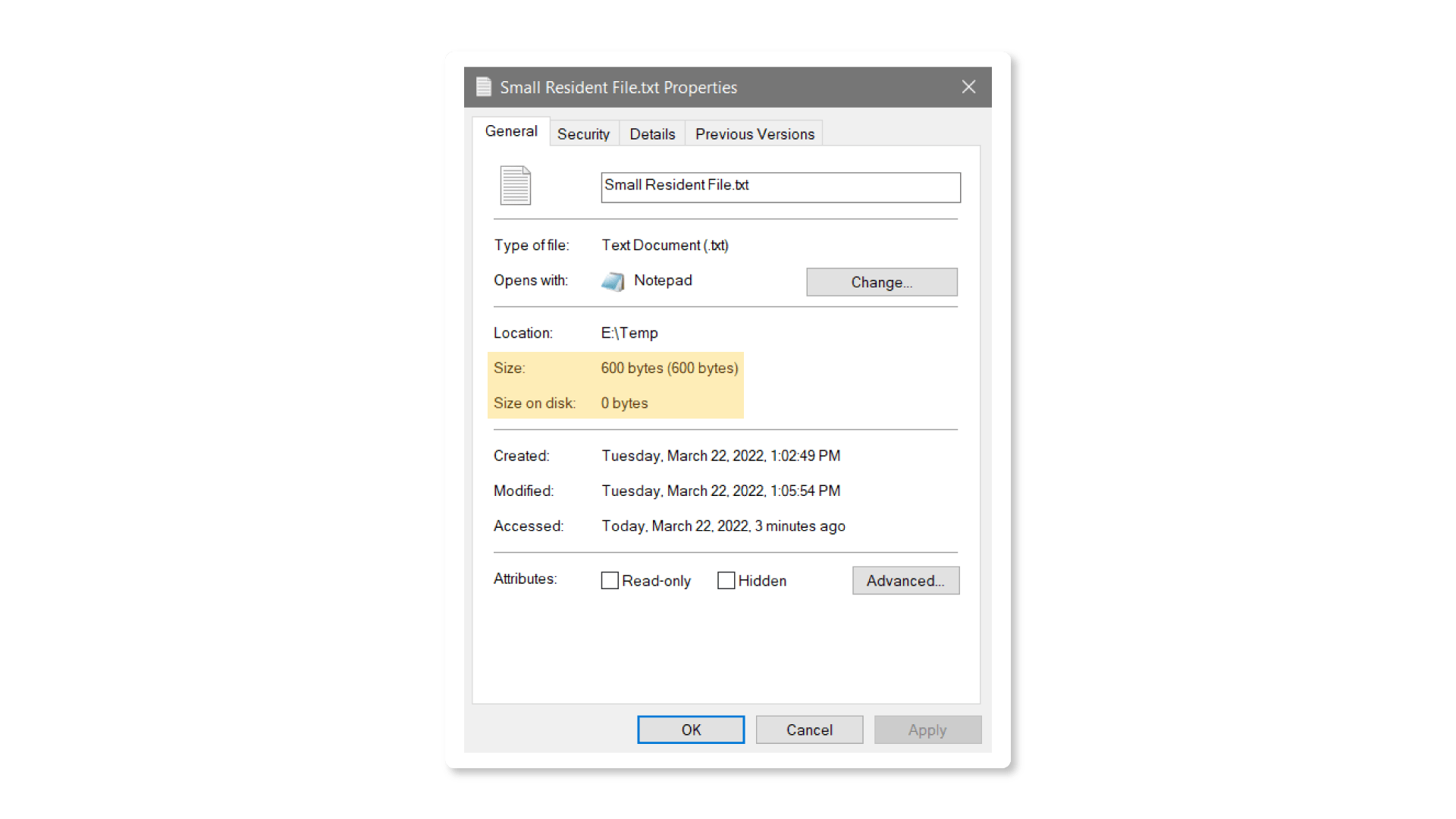The height and width of the screenshot is (819, 1456).
Task: Click the E:\Temp location text
Action: click(629, 333)
